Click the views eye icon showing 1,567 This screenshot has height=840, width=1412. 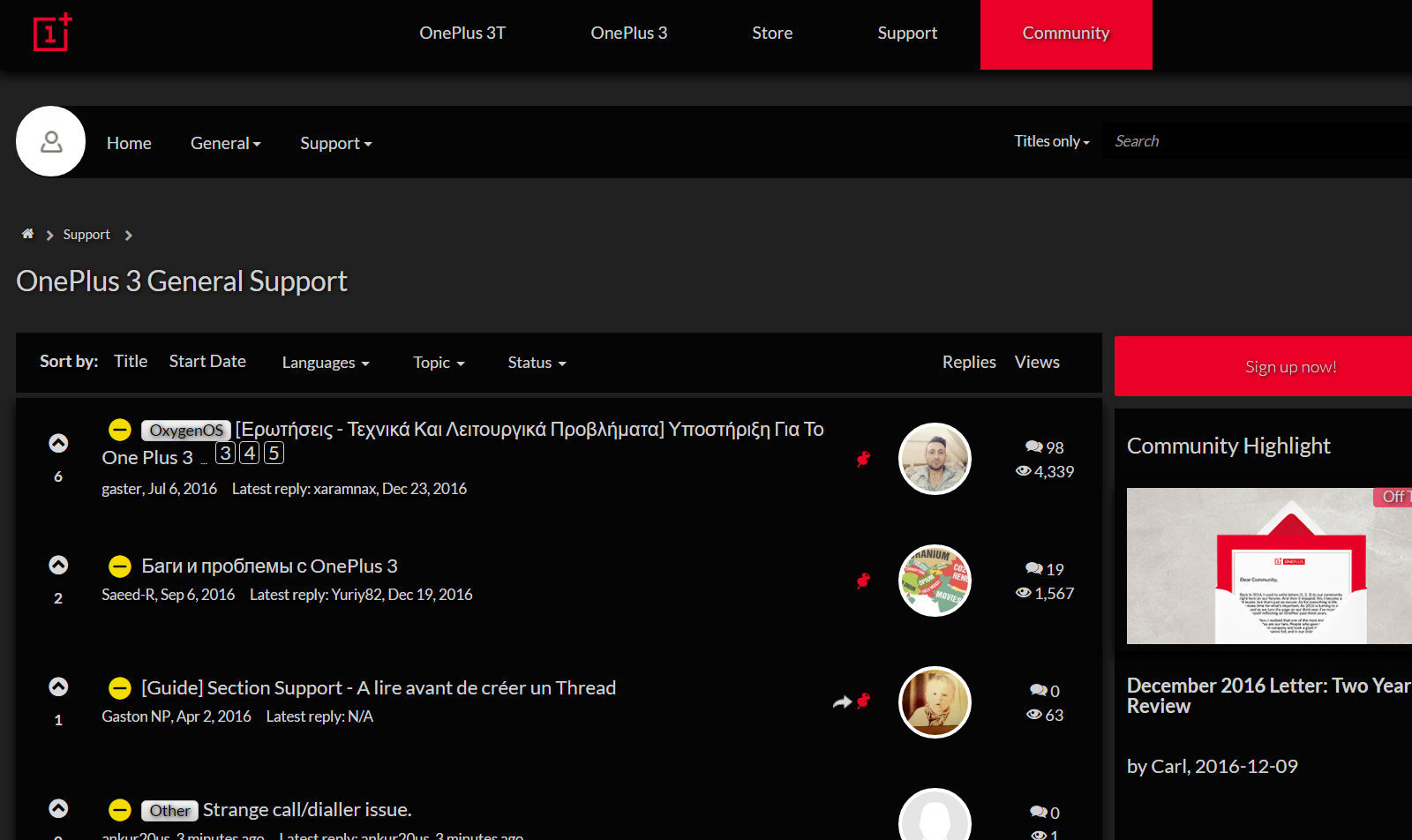(1024, 593)
